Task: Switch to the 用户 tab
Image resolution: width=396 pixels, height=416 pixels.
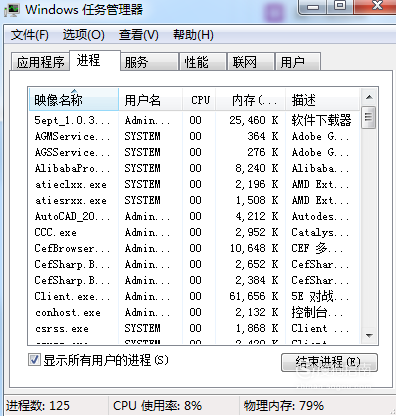Action: coord(298,62)
